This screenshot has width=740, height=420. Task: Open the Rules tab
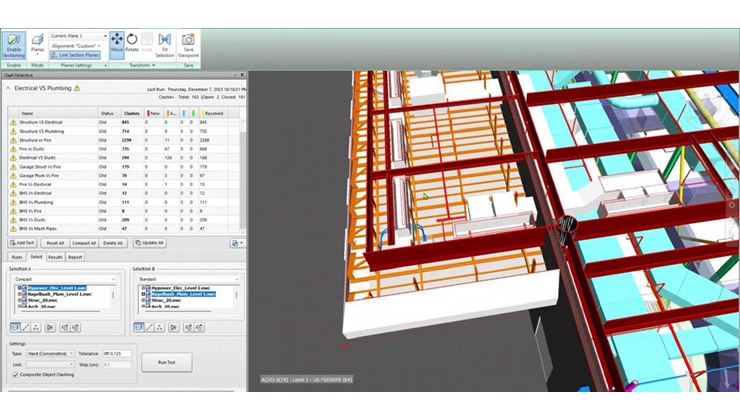tap(17, 257)
